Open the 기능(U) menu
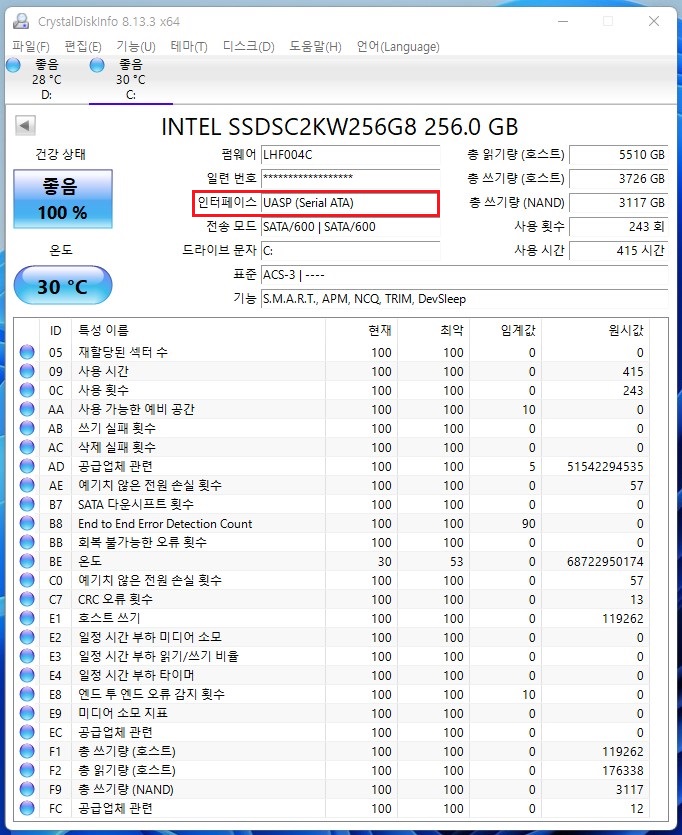 [x=136, y=47]
